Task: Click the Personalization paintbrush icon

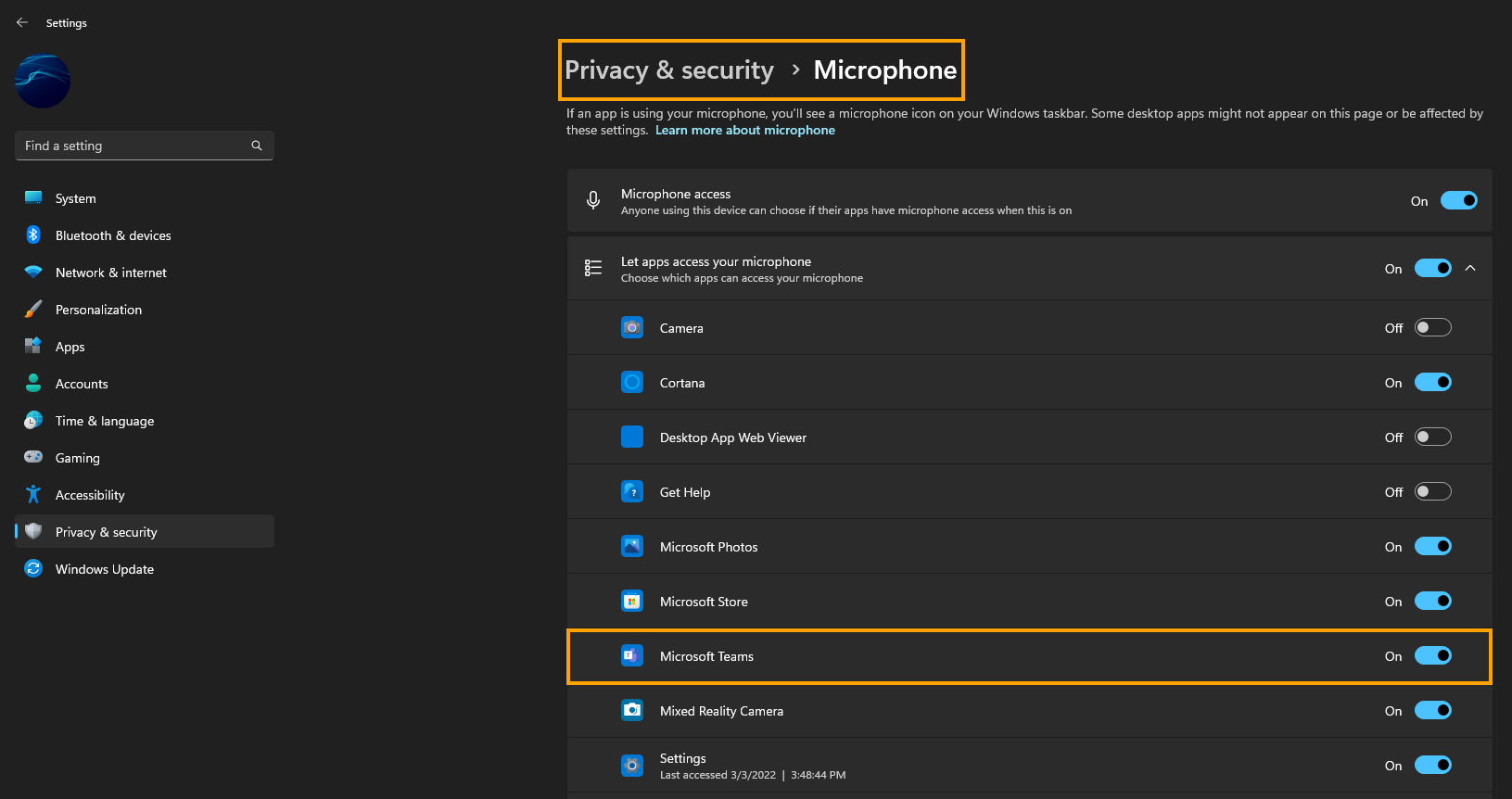Action: point(33,309)
